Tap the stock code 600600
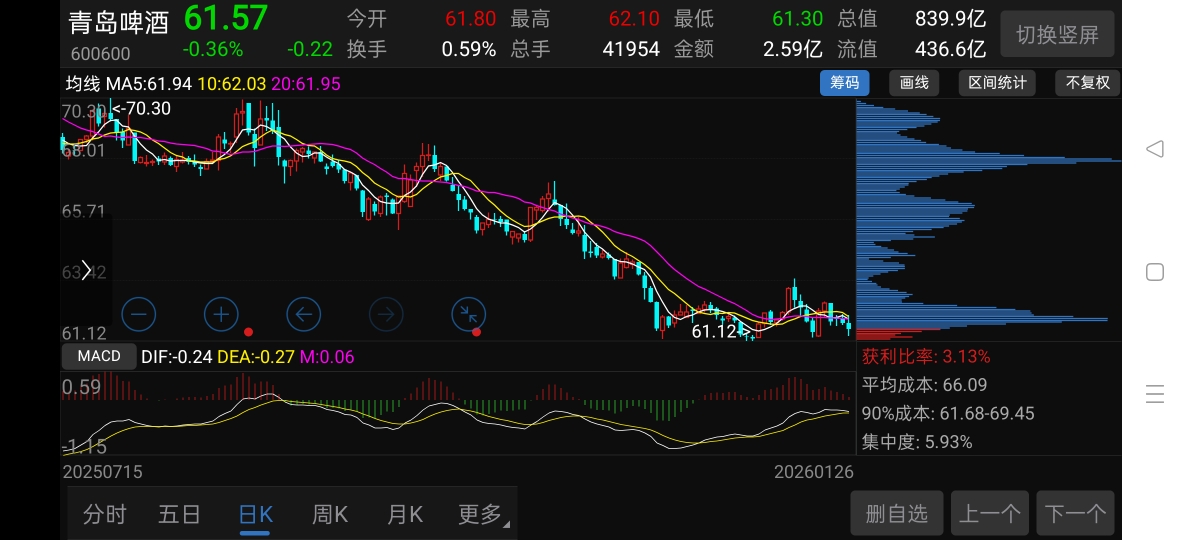Image resolution: width=1188 pixels, height=540 pixels. pos(101,54)
